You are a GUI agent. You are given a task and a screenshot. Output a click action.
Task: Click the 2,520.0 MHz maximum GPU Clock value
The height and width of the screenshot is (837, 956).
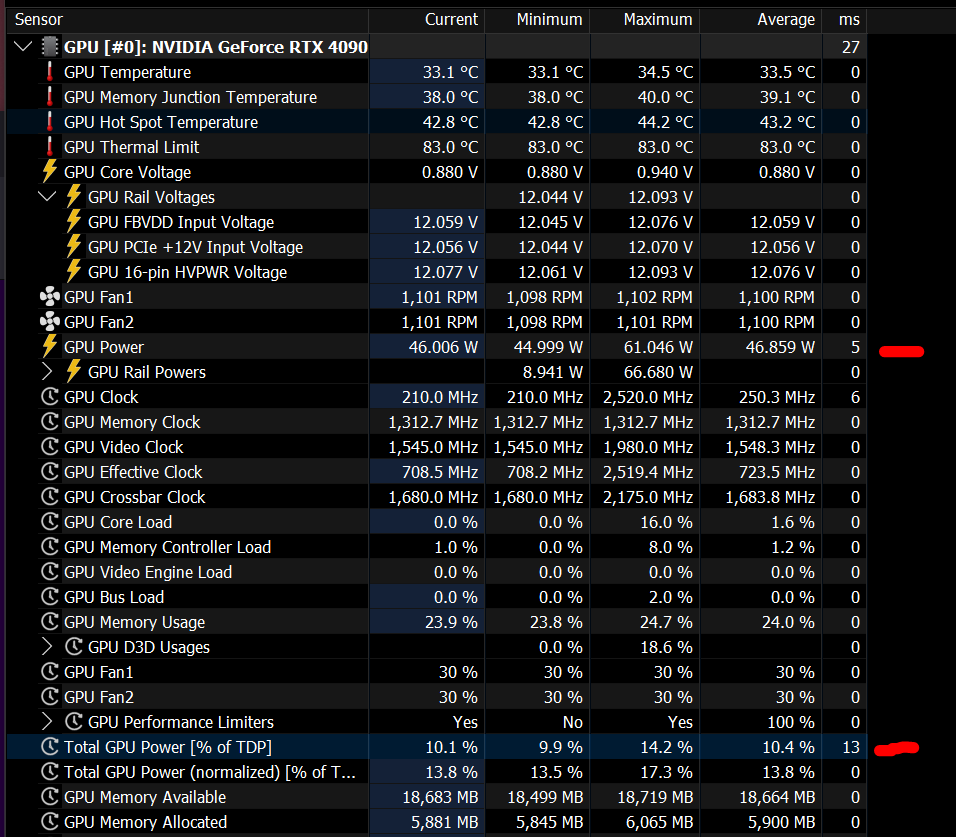[648, 397]
